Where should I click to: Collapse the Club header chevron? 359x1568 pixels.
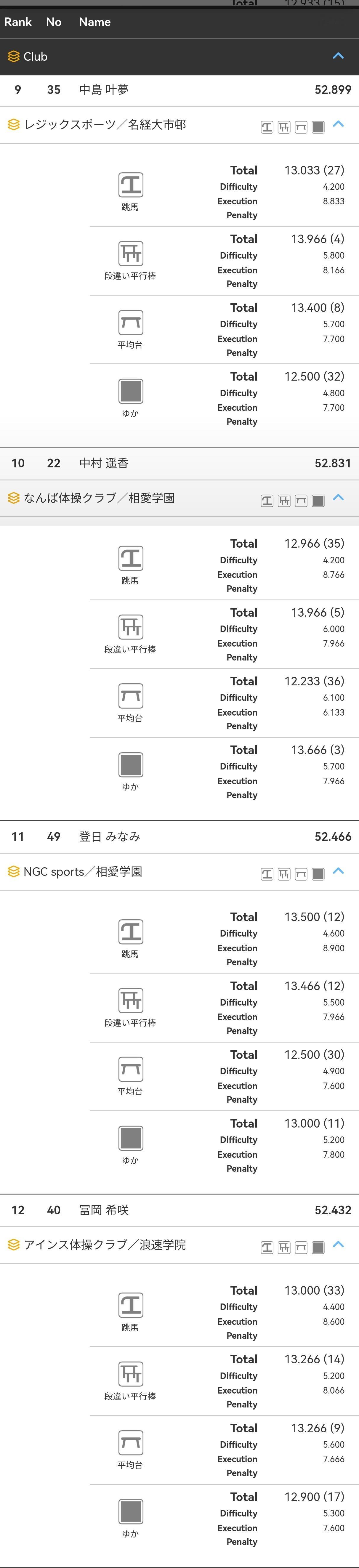click(x=338, y=56)
